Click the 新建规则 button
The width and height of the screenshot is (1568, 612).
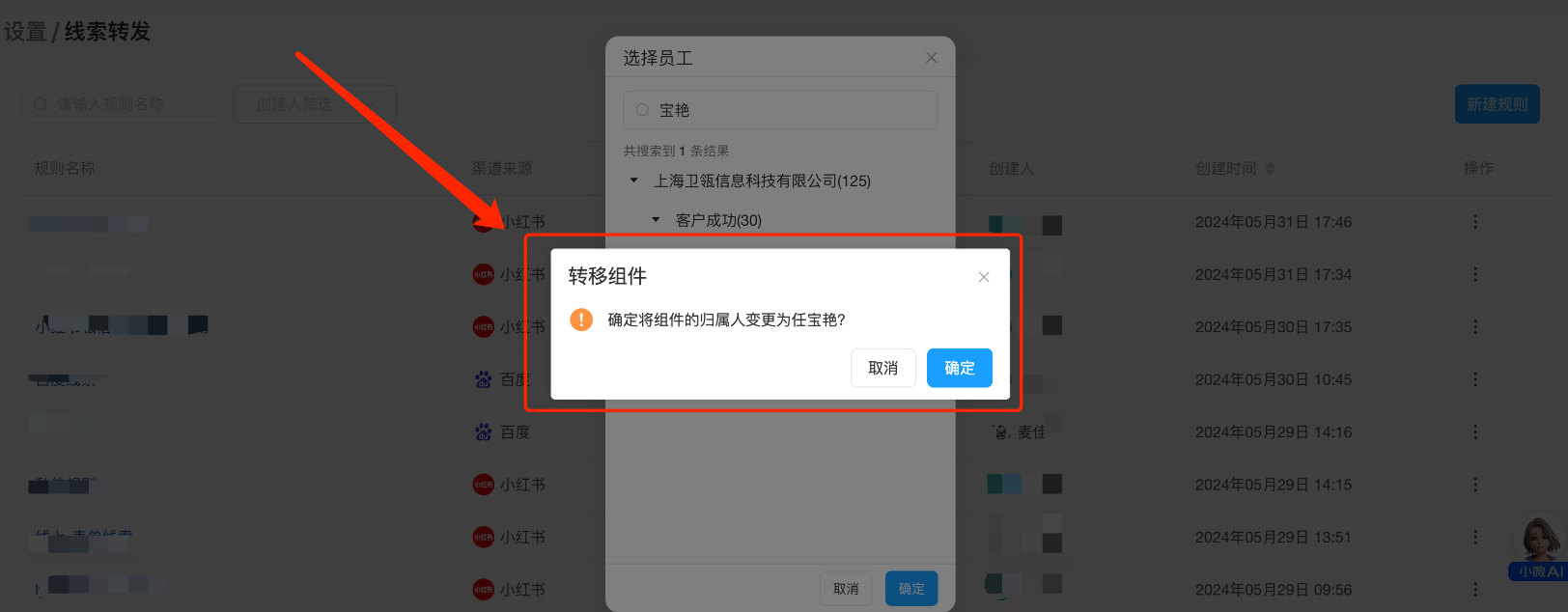1497,104
